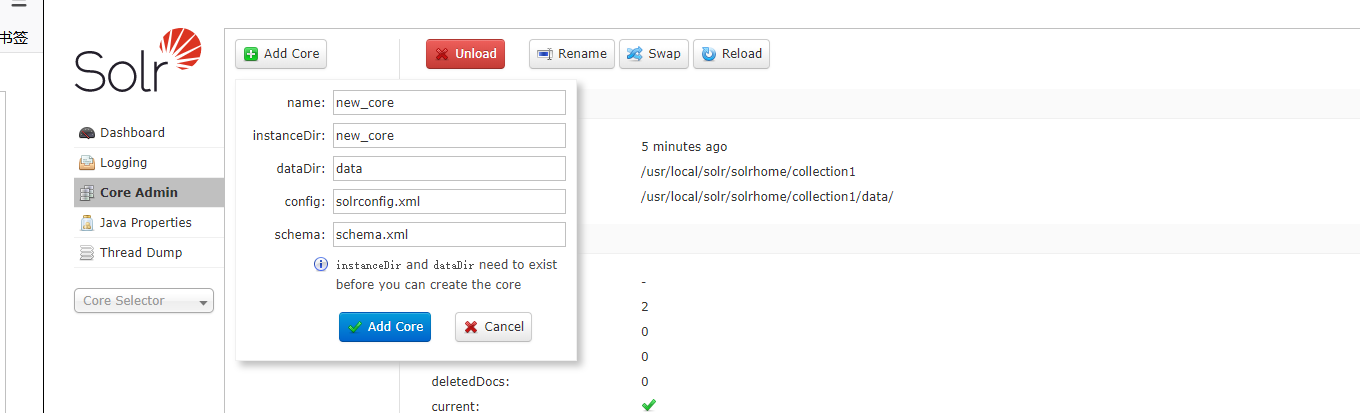Focus the instanceDir text field
Viewport: 1360px width, 413px height.
coord(449,136)
